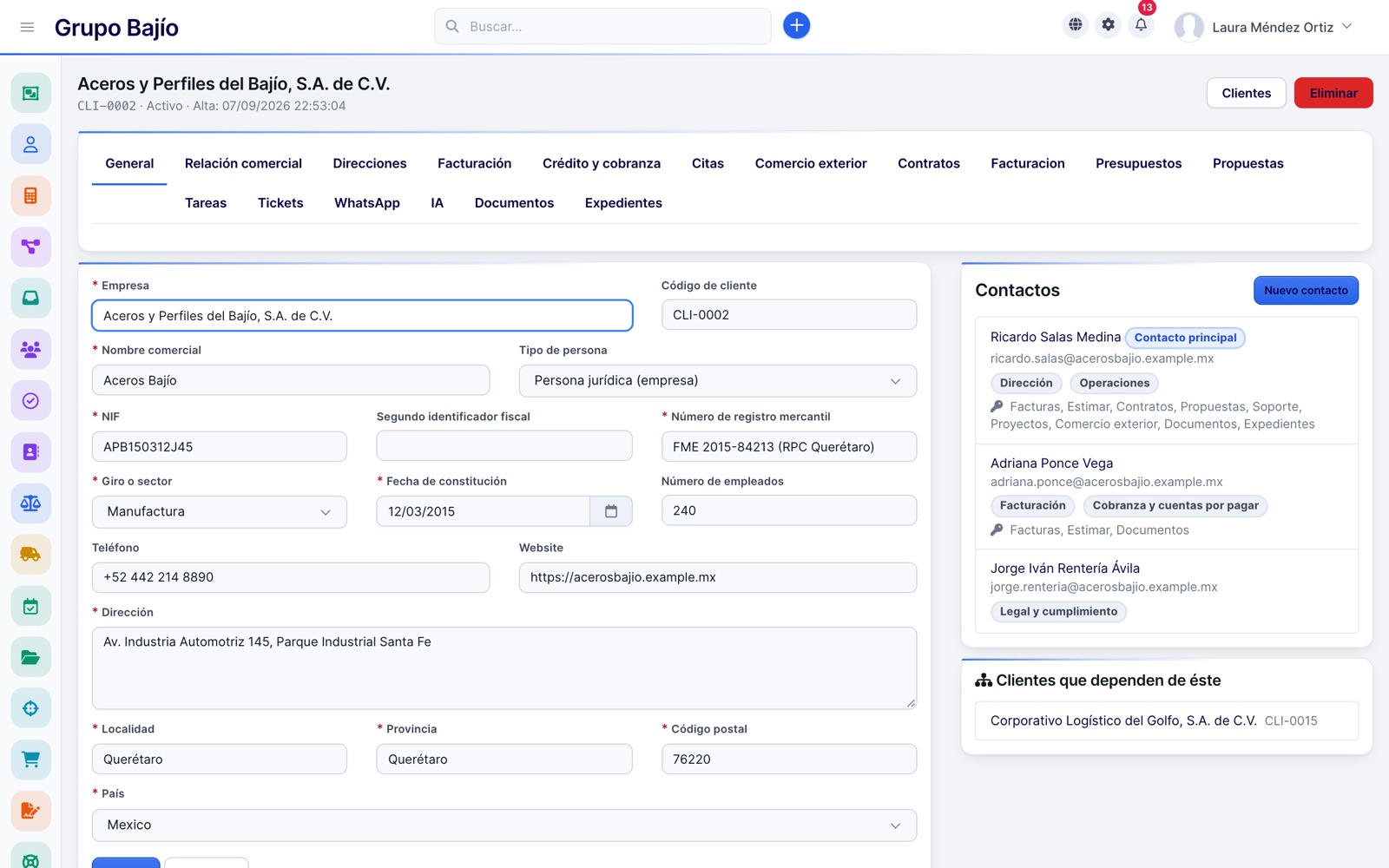1389x868 pixels.
Task: Click the Website input field
Action: tap(718, 577)
